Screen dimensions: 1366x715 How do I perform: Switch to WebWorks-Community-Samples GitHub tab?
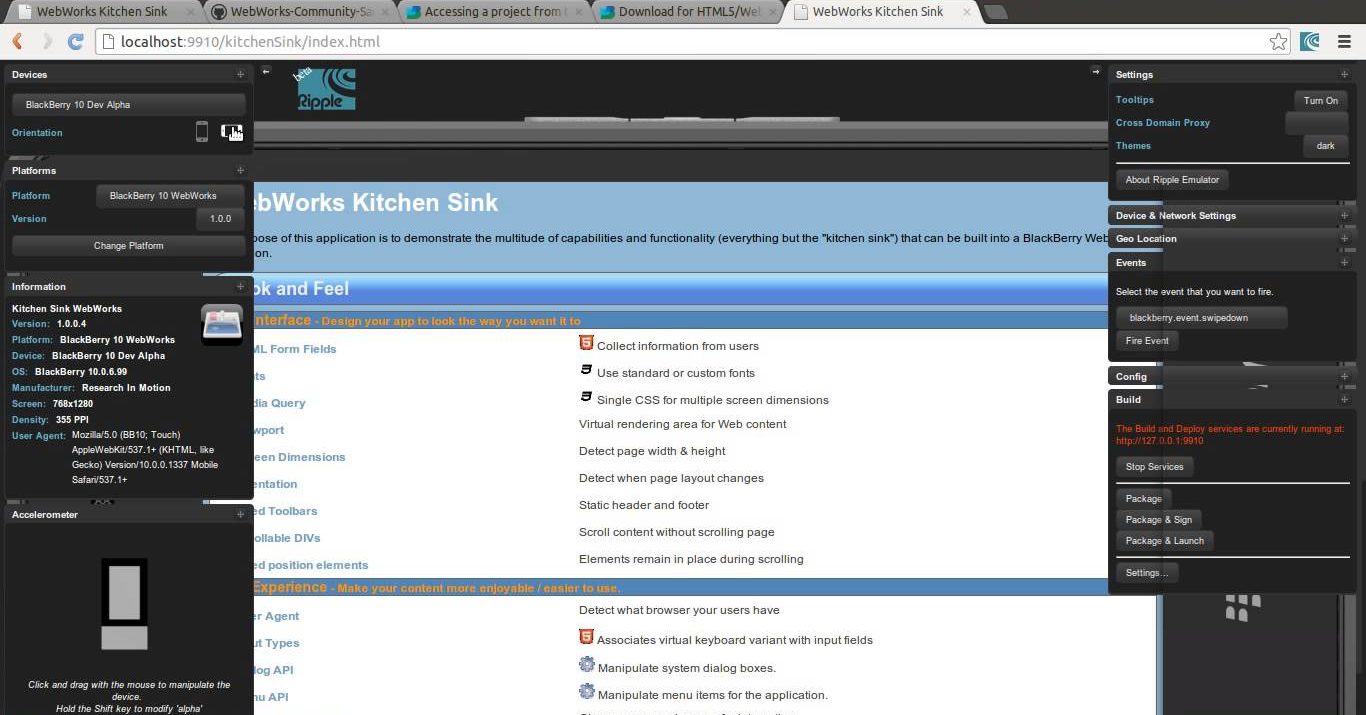coord(301,12)
